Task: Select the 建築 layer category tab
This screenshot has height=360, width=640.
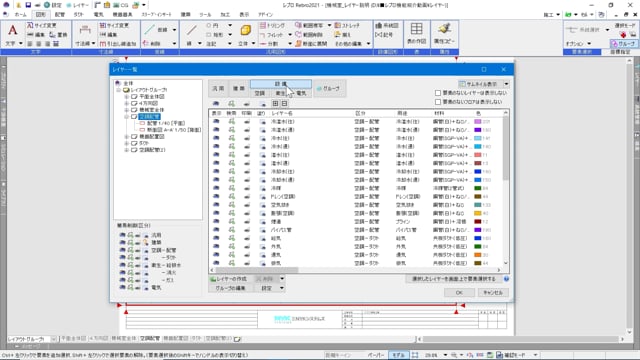Action: (x=239, y=88)
